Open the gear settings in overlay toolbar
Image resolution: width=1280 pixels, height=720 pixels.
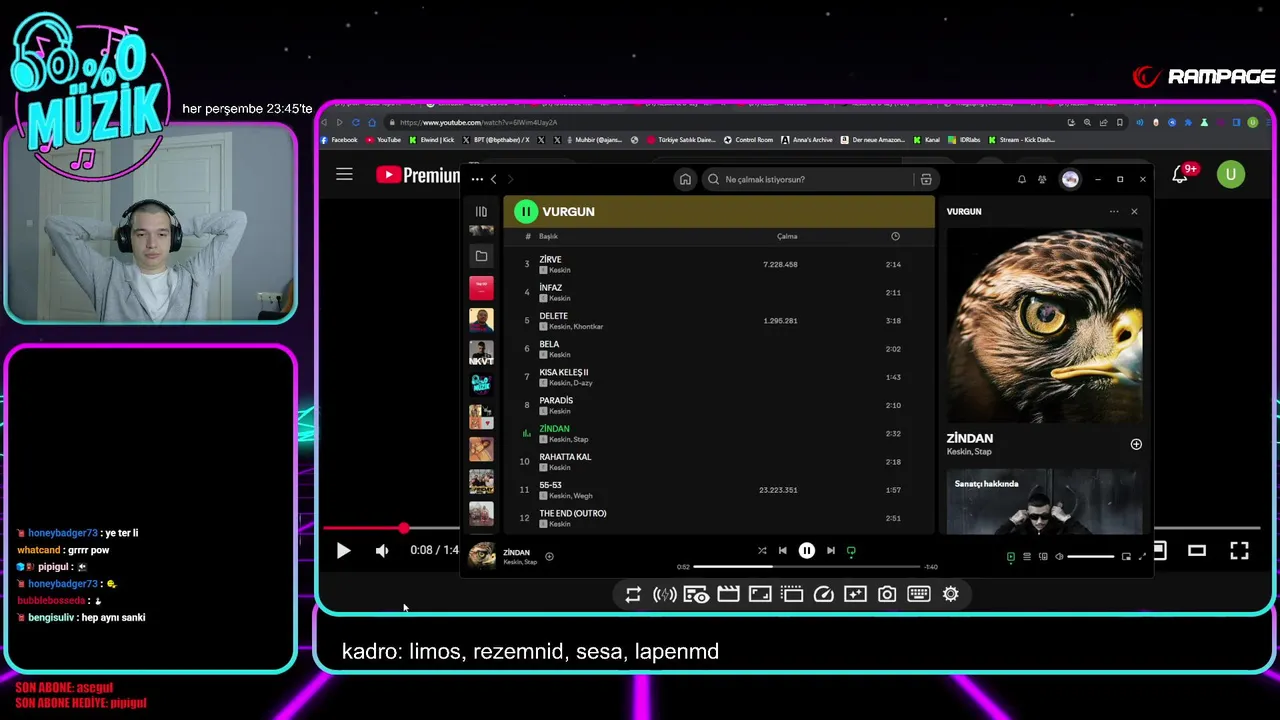pos(951,594)
